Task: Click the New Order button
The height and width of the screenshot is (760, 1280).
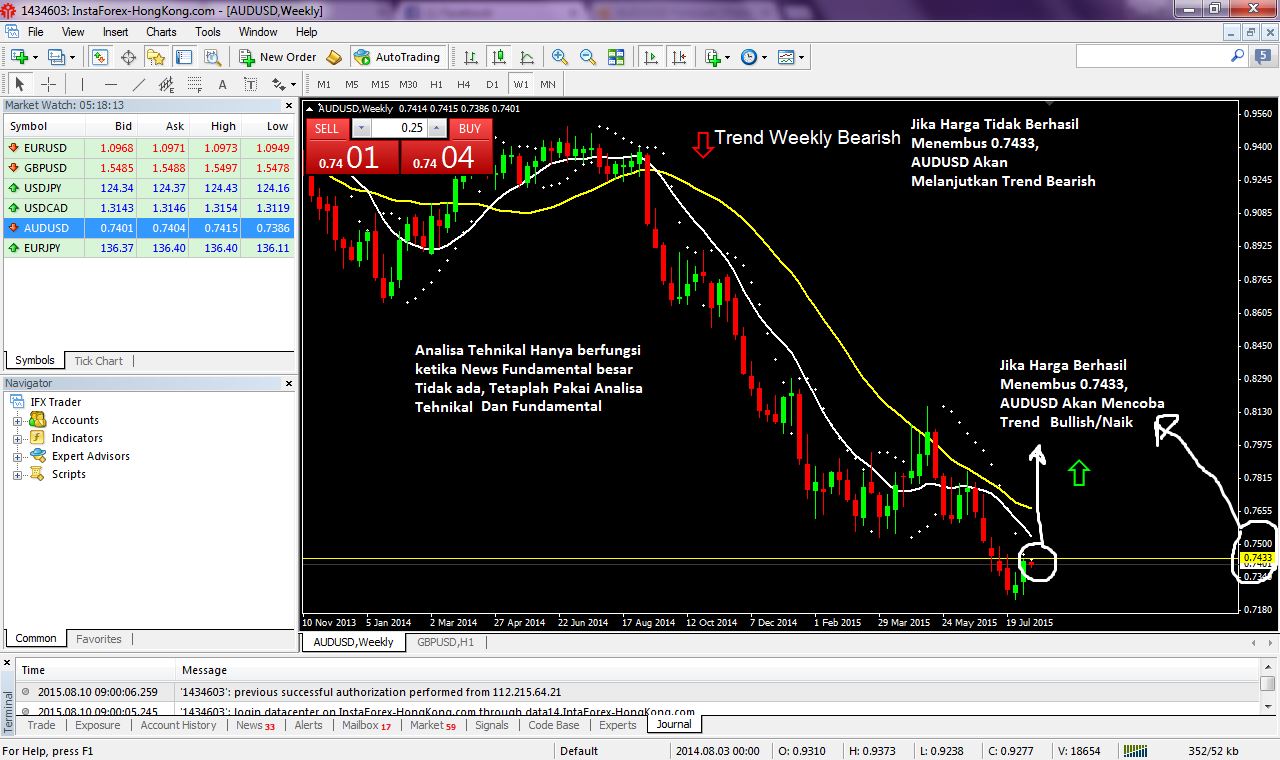Action: coord(278,57)
